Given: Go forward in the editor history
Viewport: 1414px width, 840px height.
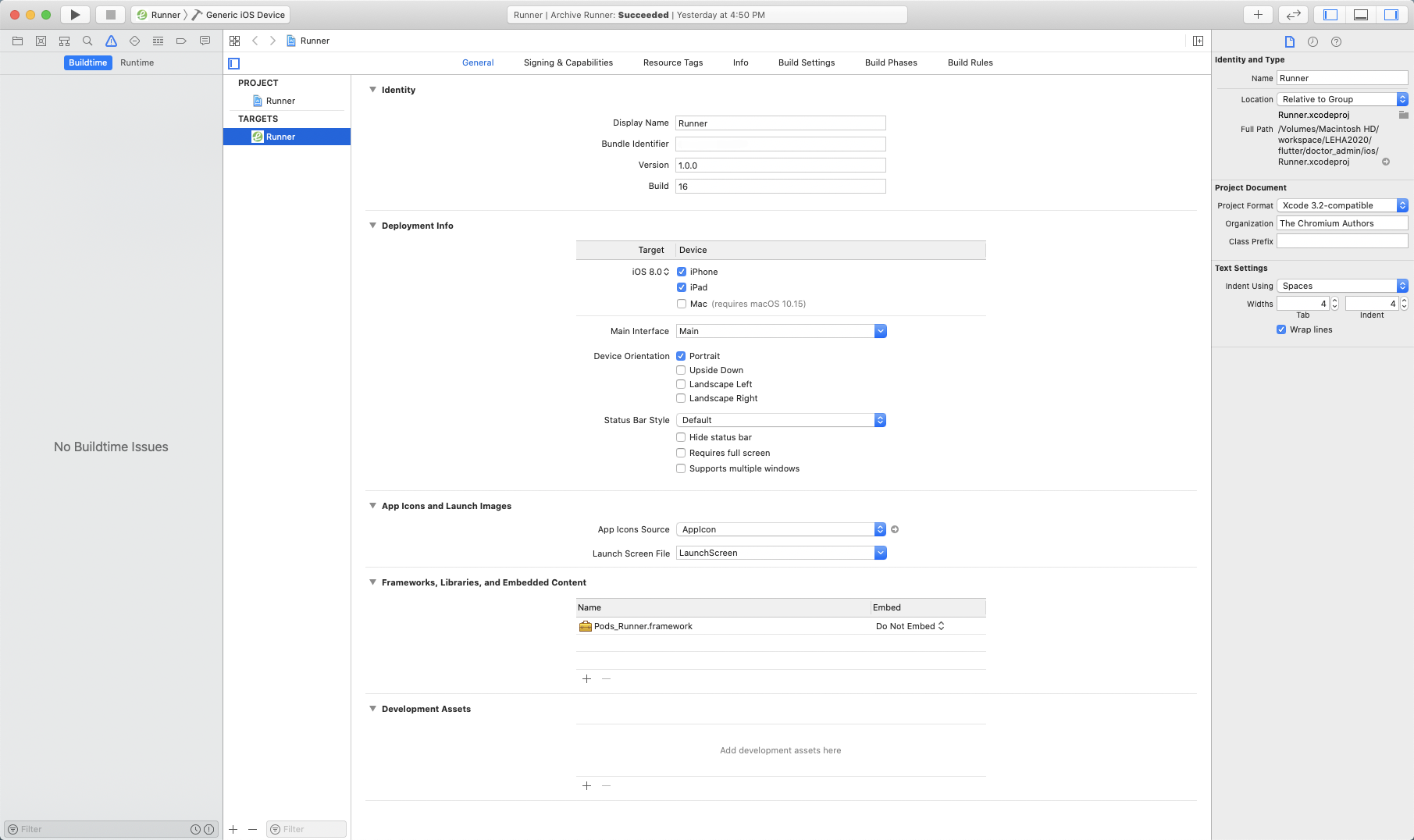Looking at the screenshot, I should [272, 41].
